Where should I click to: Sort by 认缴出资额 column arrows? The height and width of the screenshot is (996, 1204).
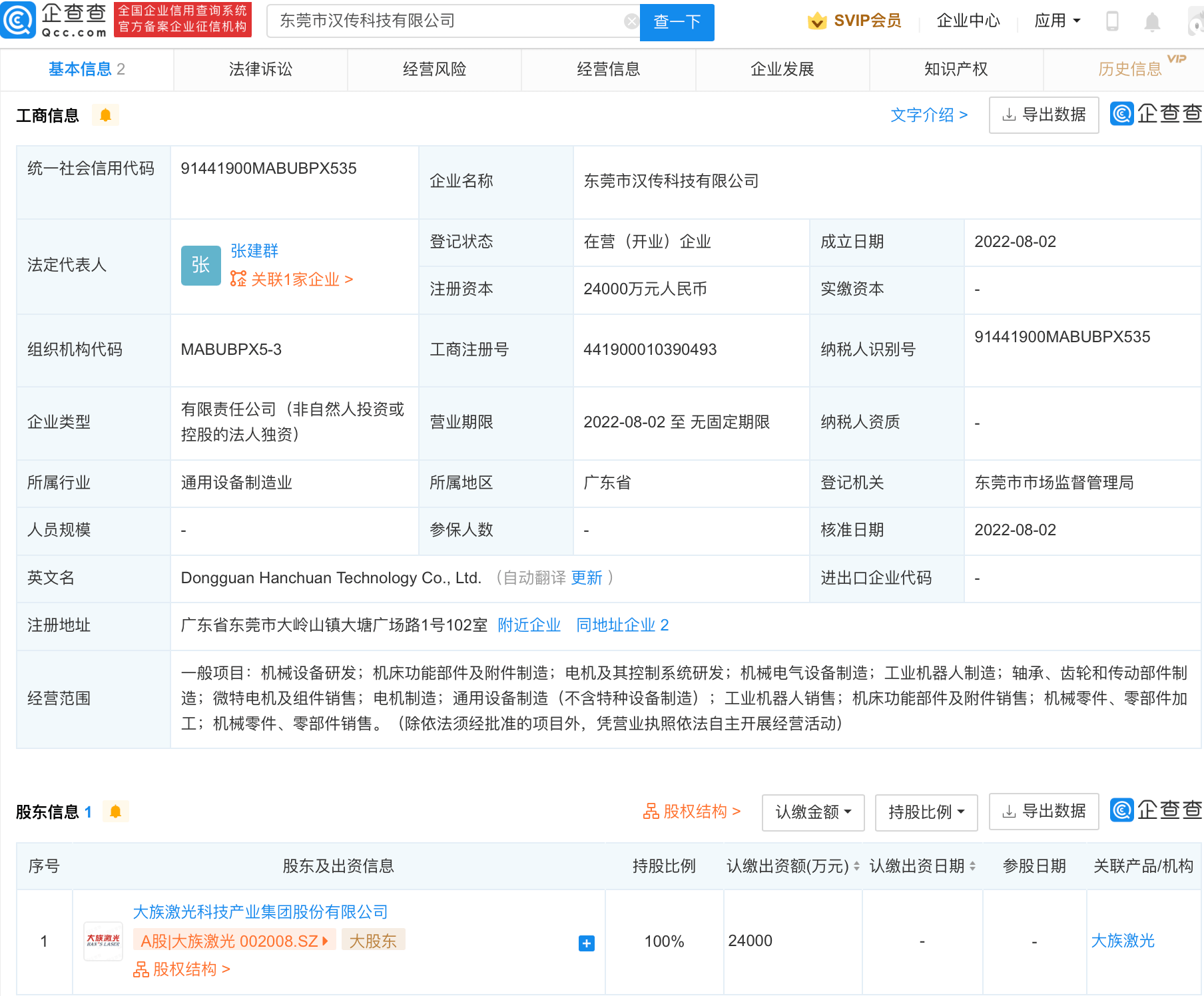click(856, 866)
